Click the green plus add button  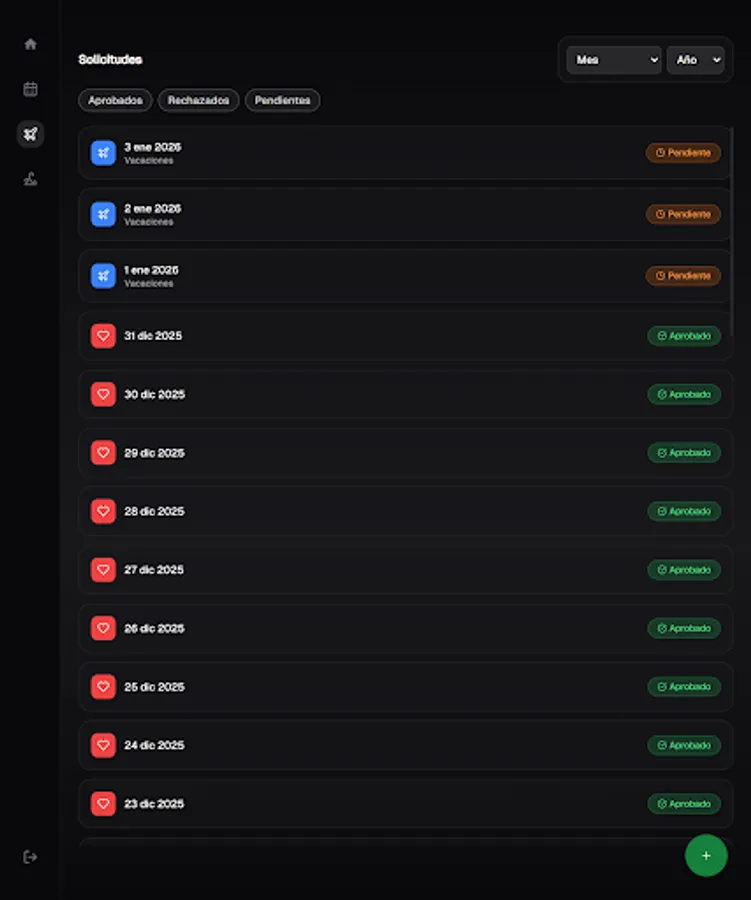pyautogui.click(x=706, y=855)
